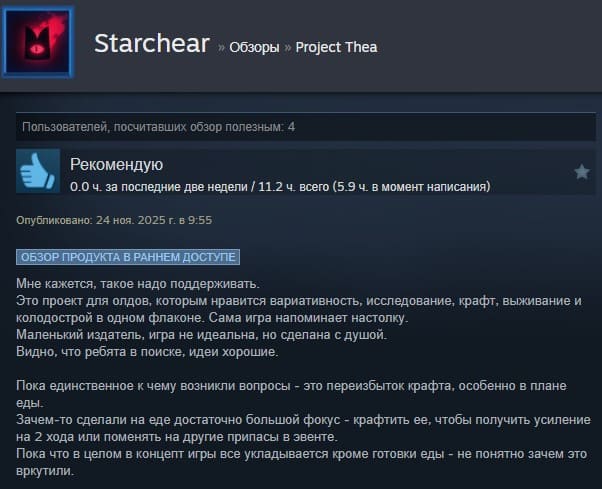Screen dimensions: 602x489
Task: Click the helpful users count bar
Action: click(x=306, y=127)
